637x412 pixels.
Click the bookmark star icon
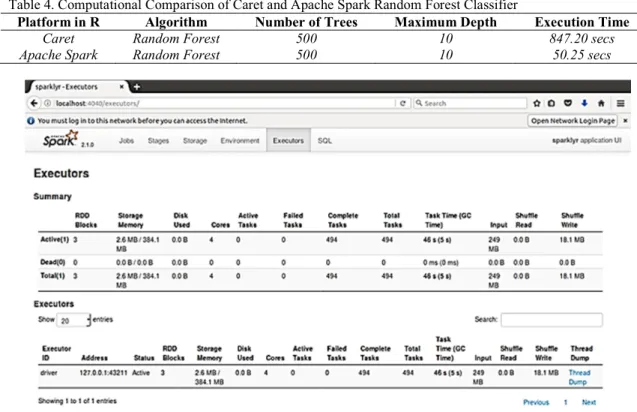coord(537,103)
